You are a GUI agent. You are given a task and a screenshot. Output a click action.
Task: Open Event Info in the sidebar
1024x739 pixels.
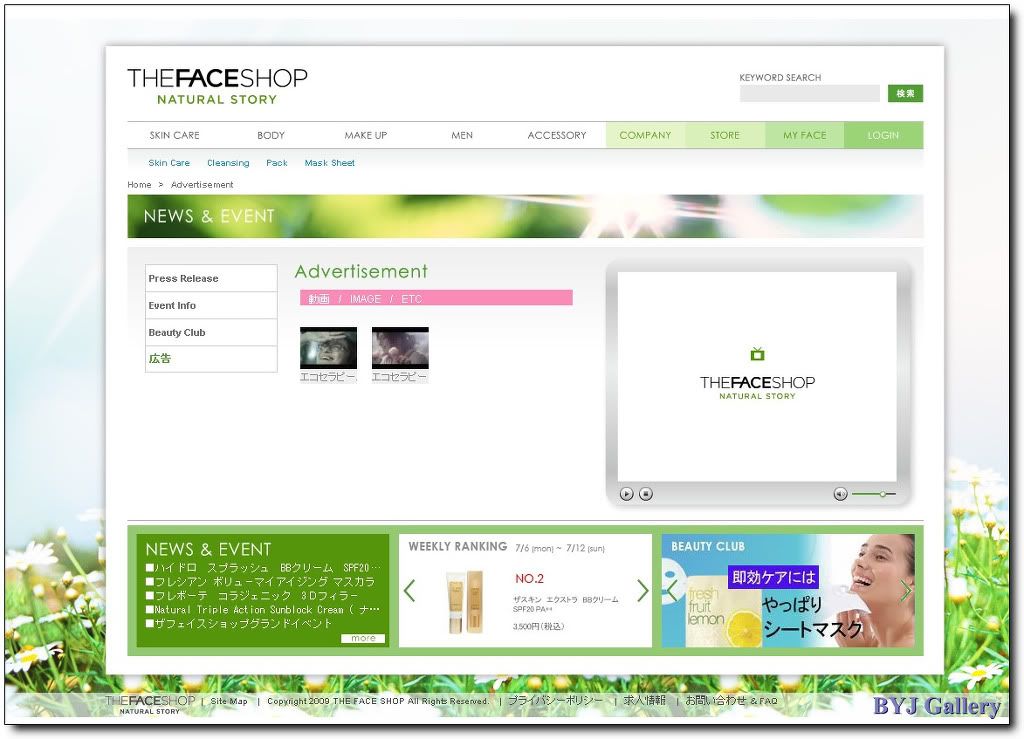point(211,306)
